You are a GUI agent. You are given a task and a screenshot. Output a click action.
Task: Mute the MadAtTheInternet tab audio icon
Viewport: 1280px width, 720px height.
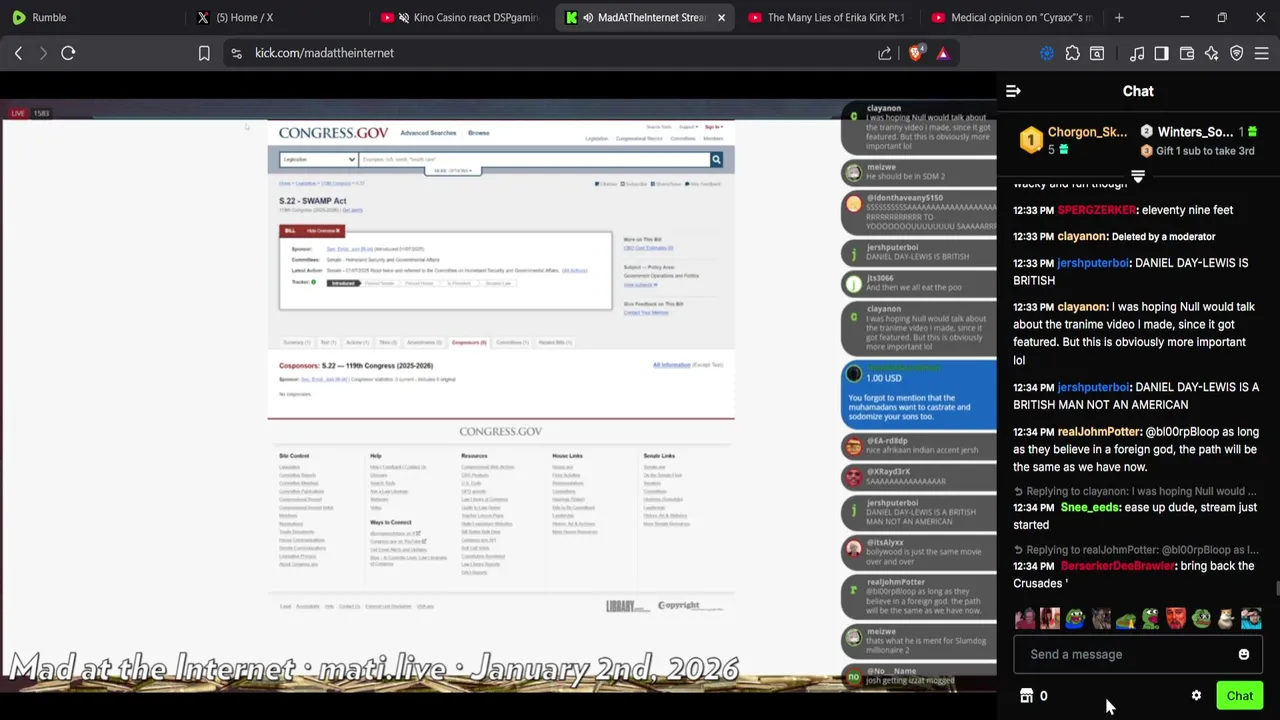[588, 17]
